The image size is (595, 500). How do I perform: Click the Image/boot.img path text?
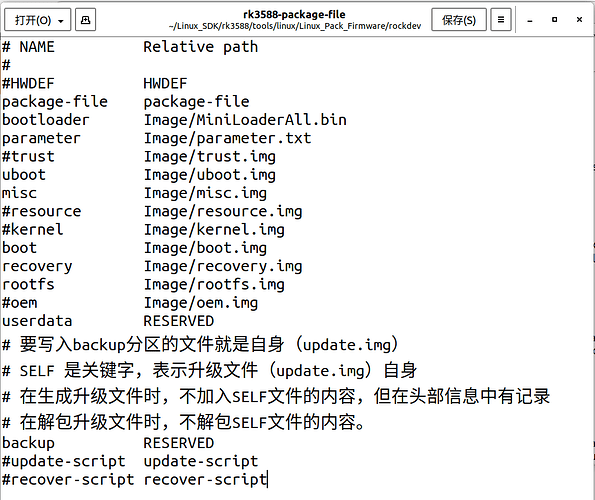[205, 248]
